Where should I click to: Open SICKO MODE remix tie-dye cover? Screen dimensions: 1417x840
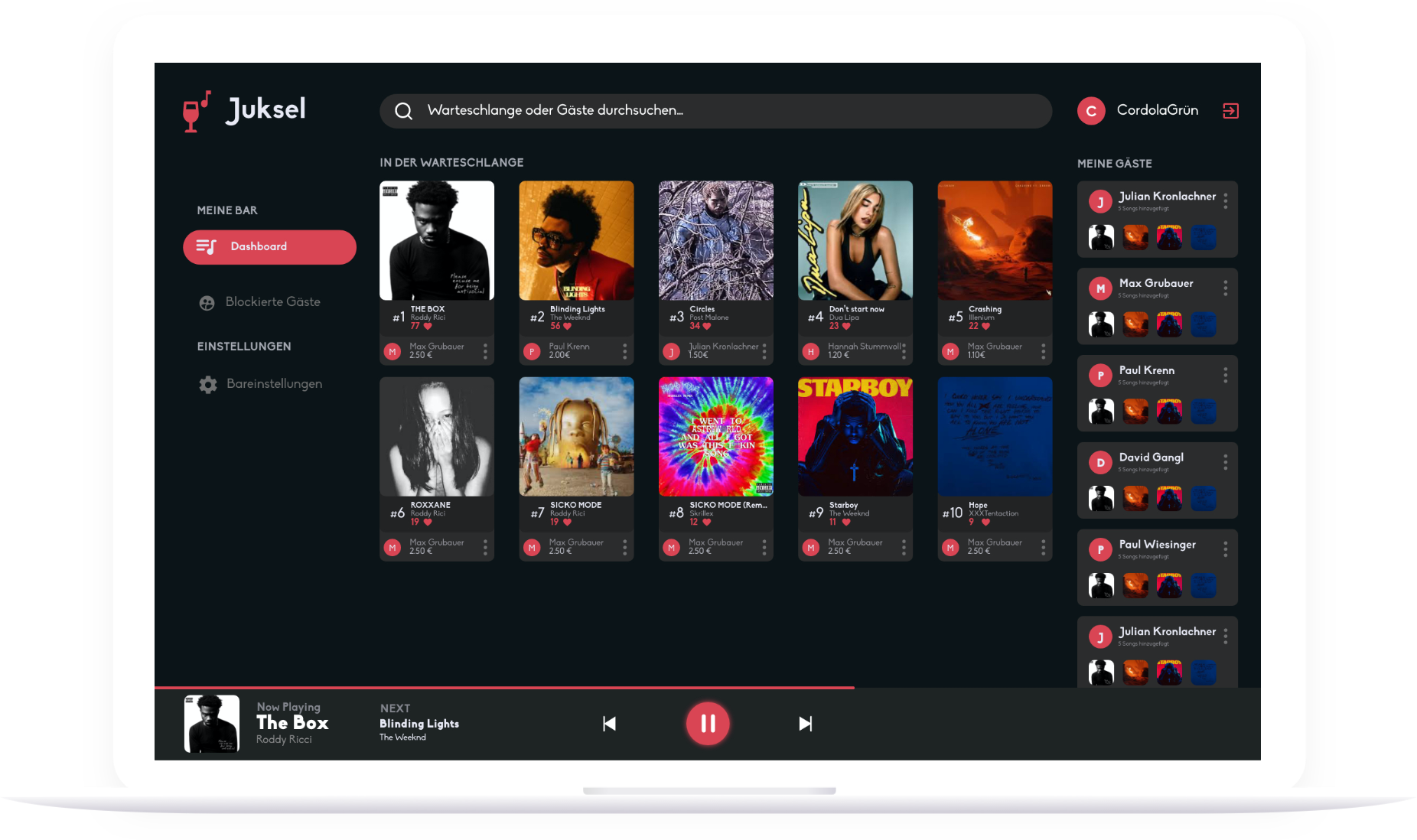pos(715,436)
